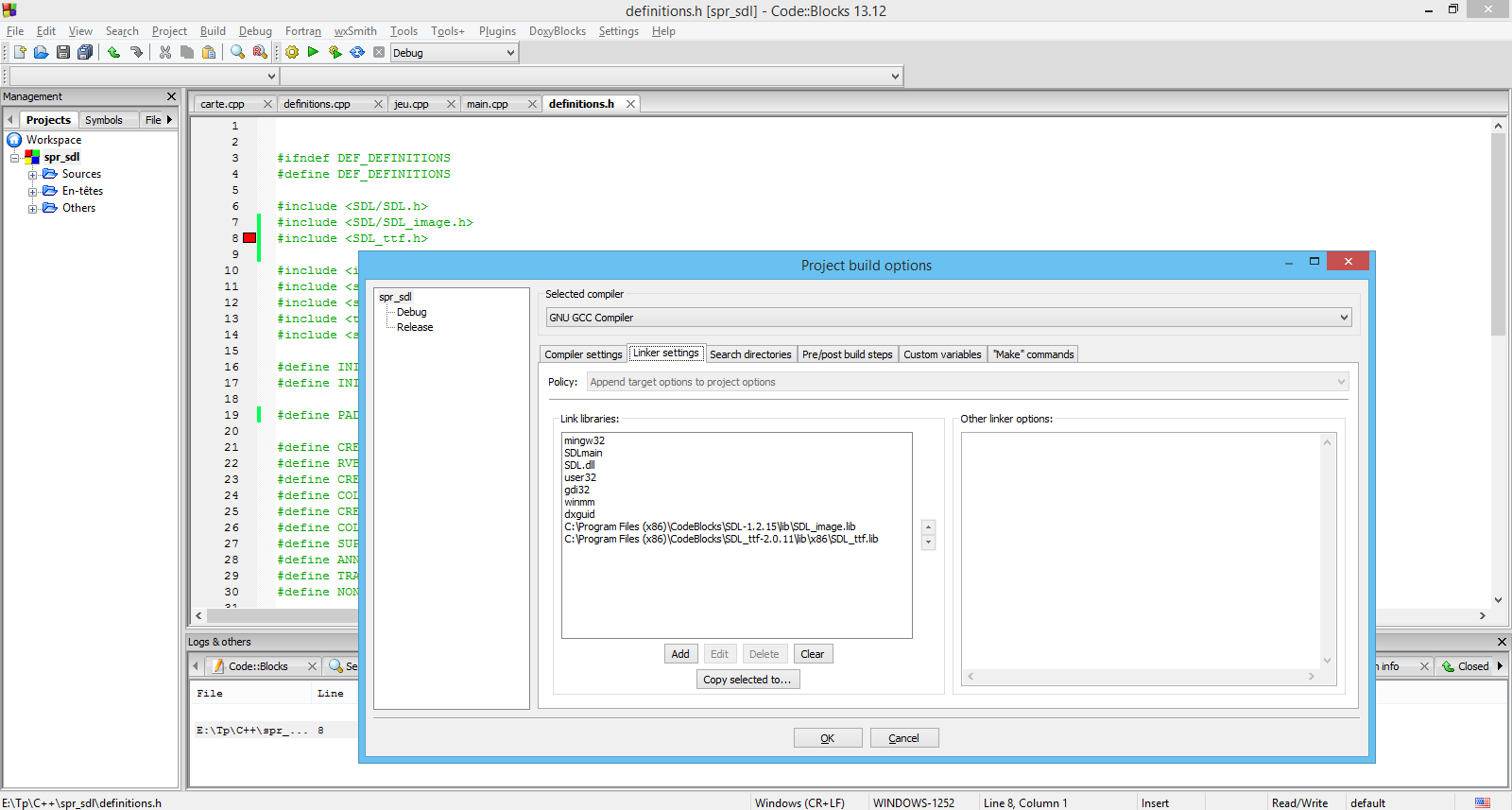Screen dimensions: 1512x810
Task: Collapse the spr_sdl project node
Action: point(15,158)
